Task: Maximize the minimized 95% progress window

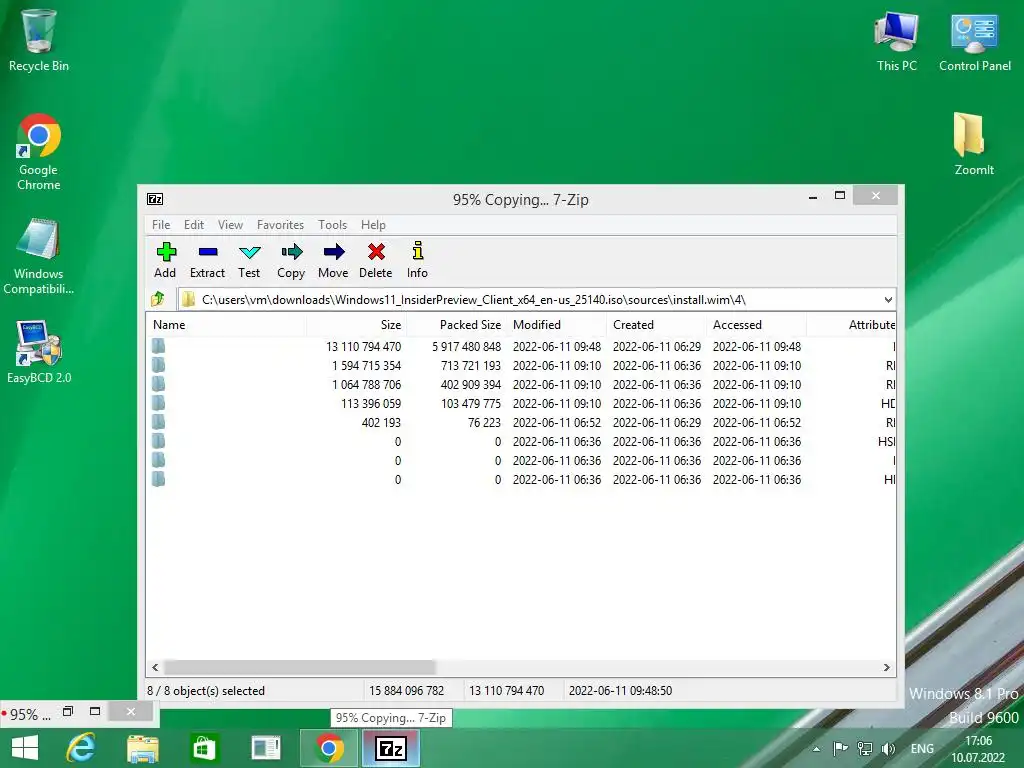Action: click(x=95, y=711)
